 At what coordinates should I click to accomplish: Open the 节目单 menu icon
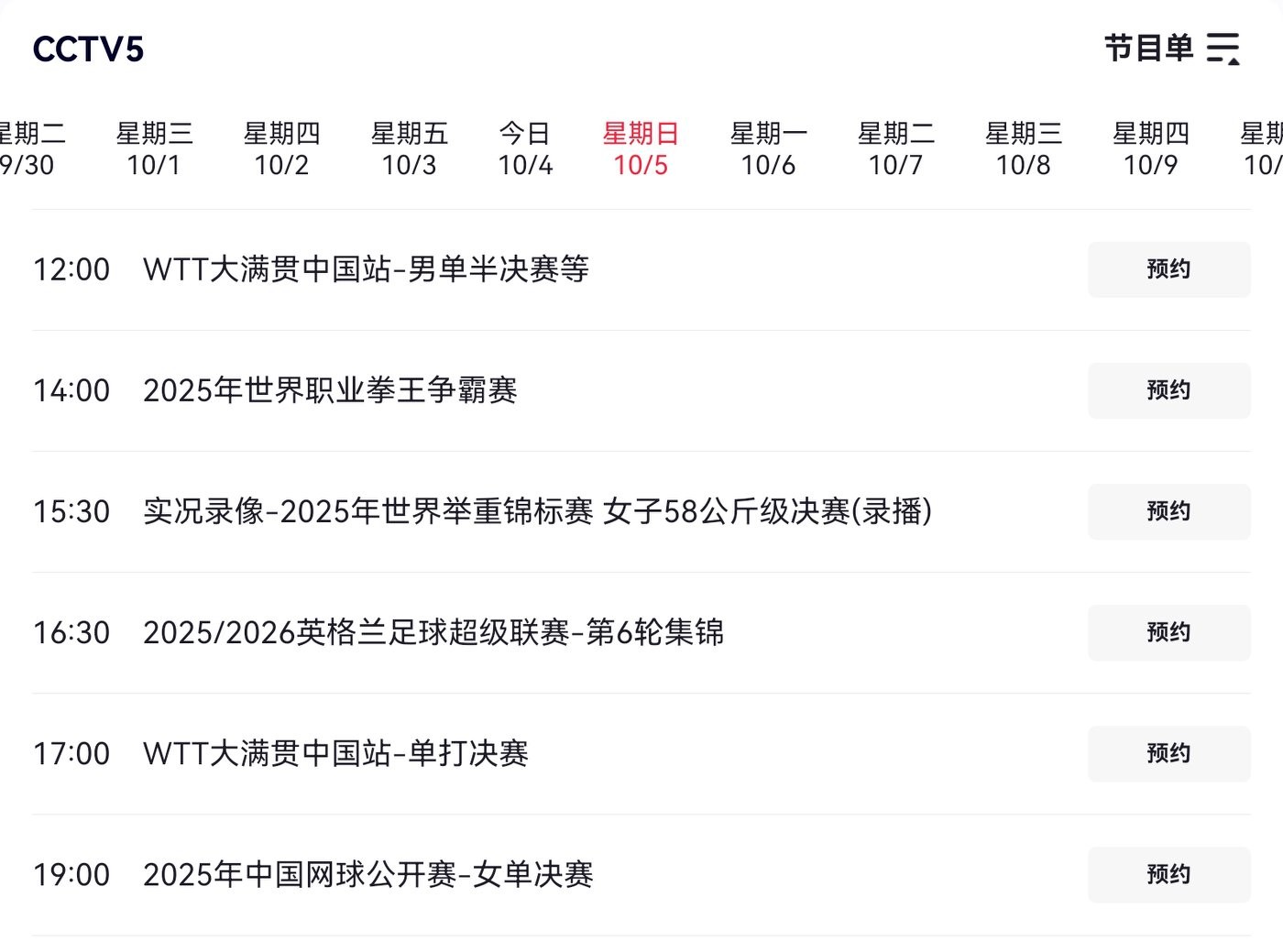tap(1223, 49)
